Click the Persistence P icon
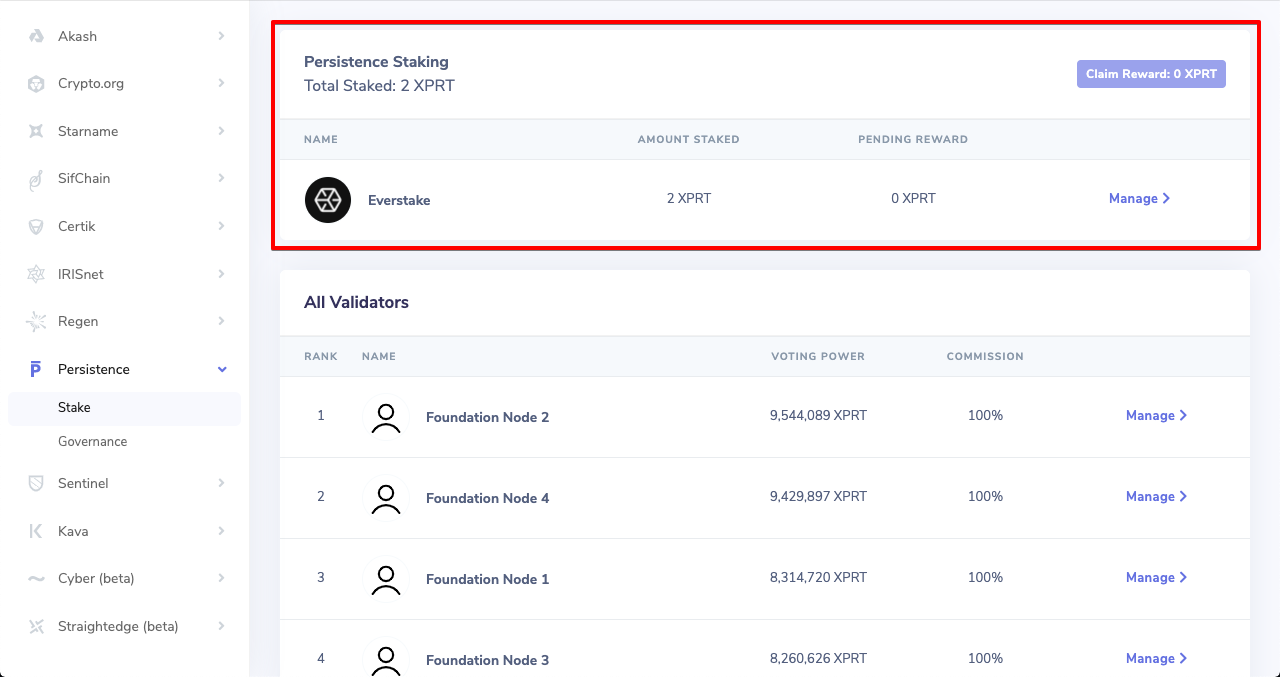 point(36,369)
